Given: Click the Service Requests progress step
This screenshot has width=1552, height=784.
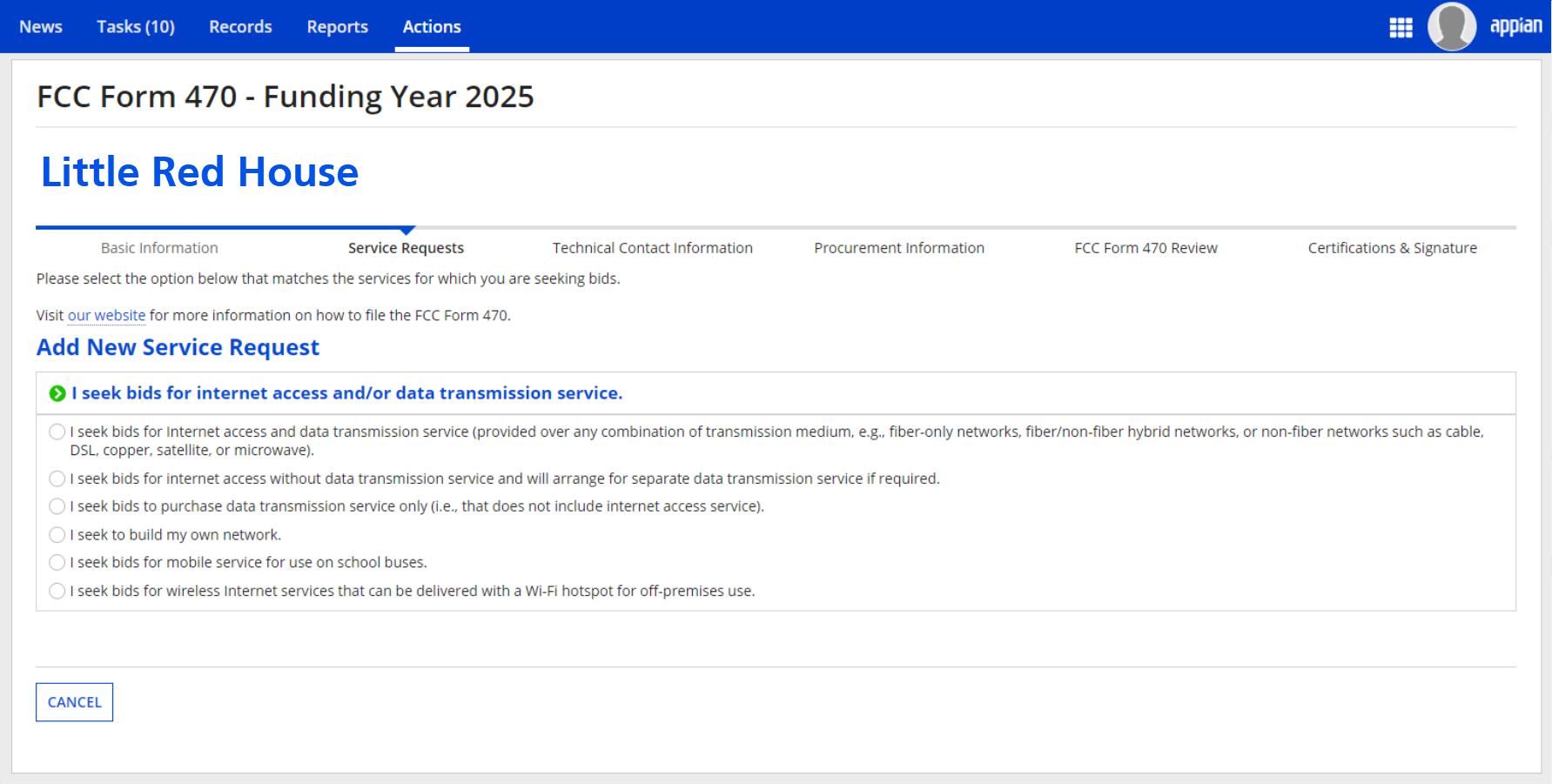Looking at the screenshot, I should [x=406, y=248].
